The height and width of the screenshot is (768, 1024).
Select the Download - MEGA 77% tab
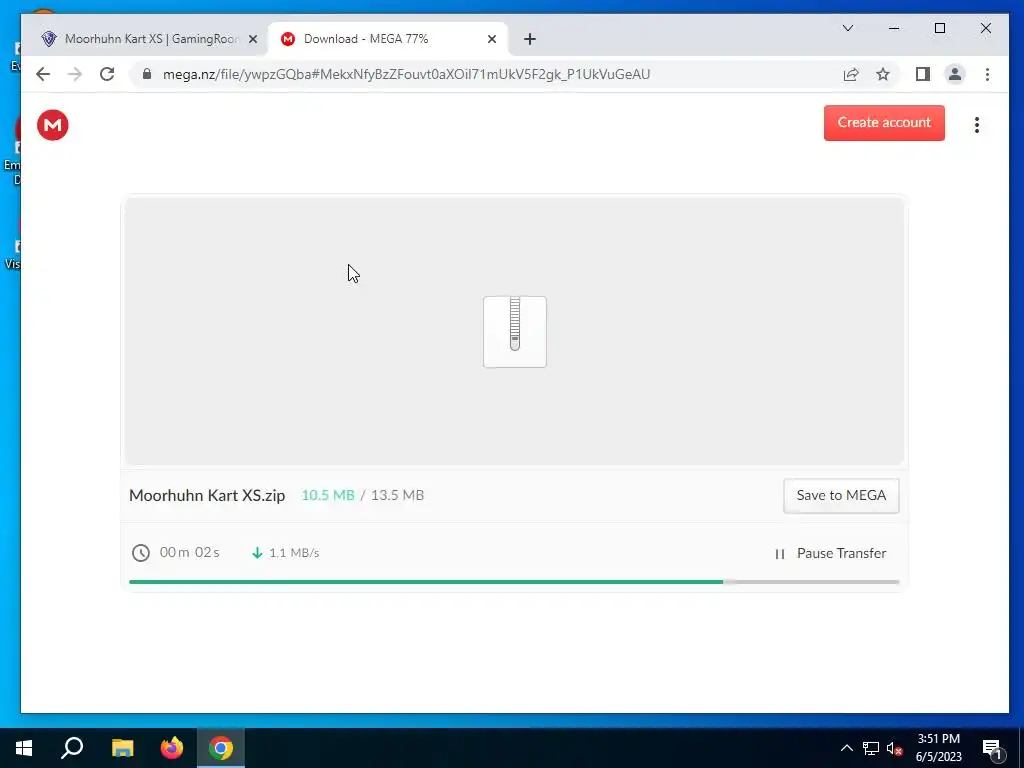(x=388, y=39)
